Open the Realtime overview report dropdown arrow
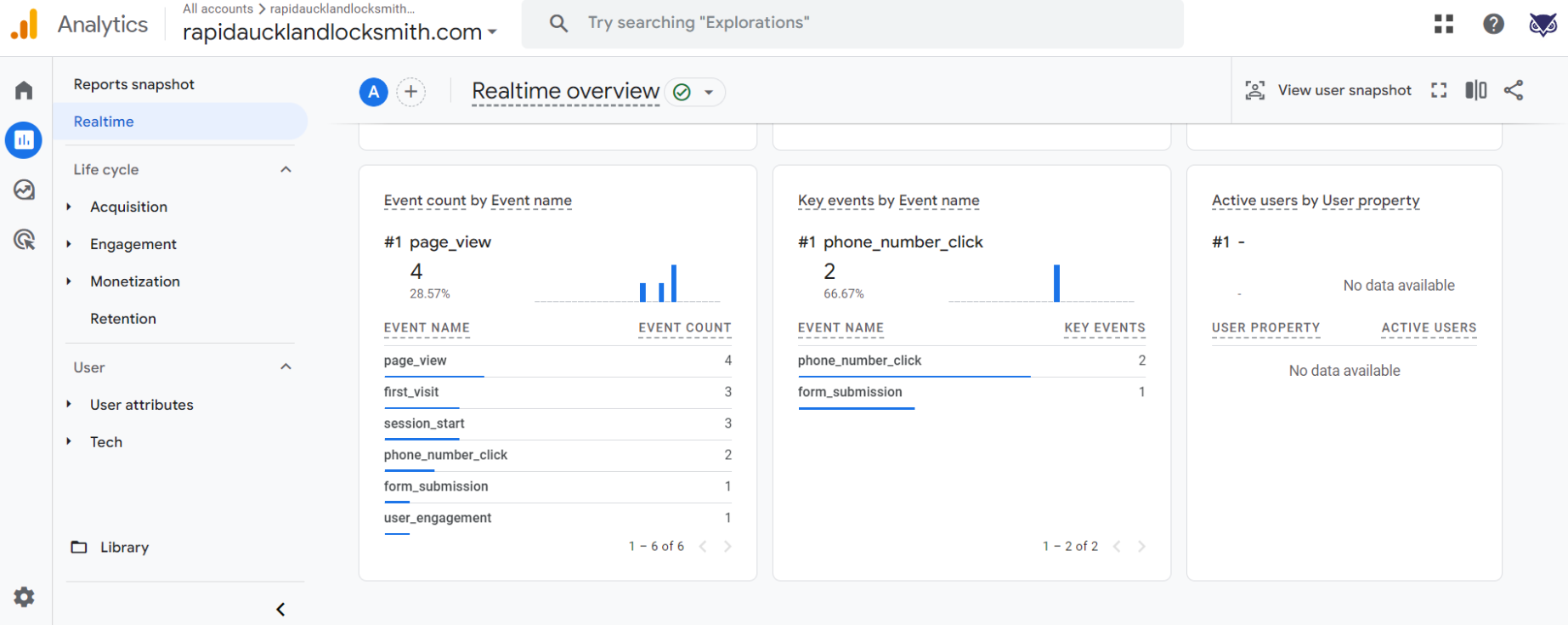 click(x=709, y=92)
